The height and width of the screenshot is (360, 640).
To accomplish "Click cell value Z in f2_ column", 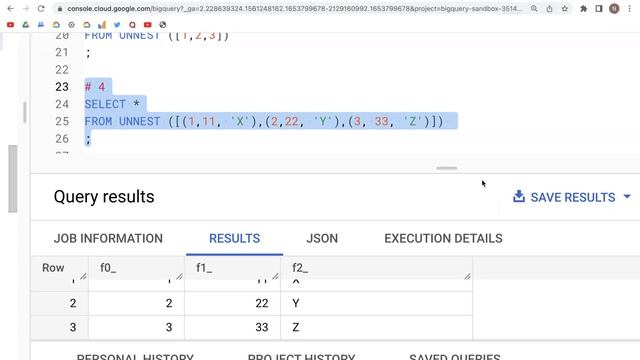I will pos(296,327).
